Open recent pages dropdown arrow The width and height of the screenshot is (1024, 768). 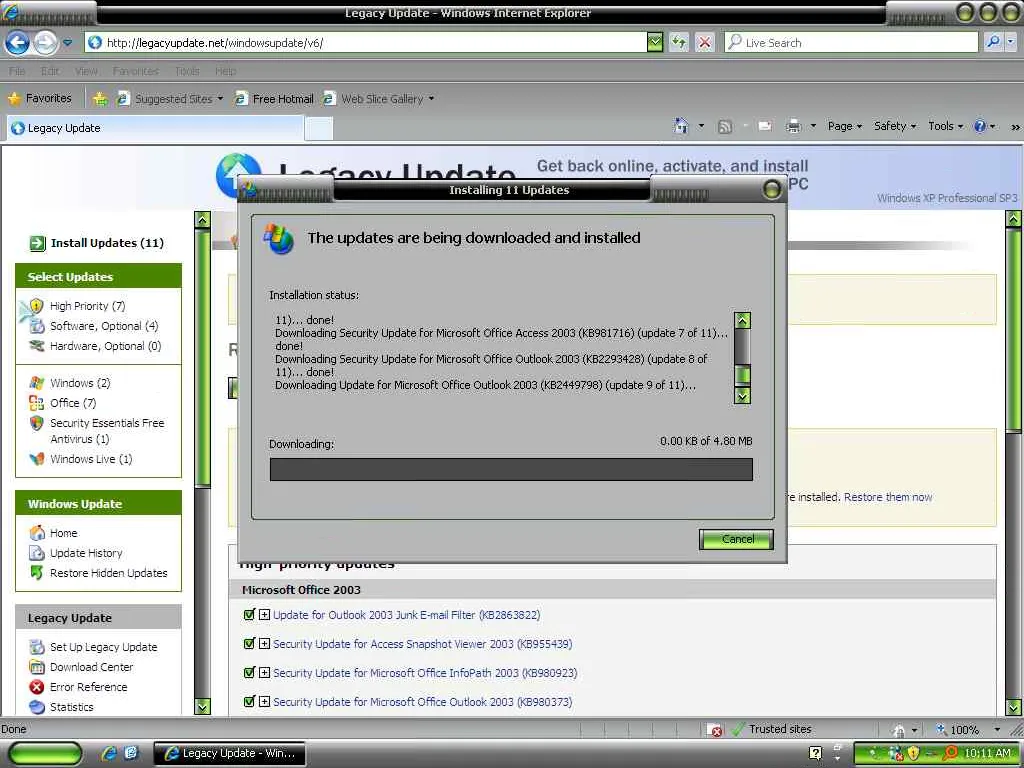point(67,43)
